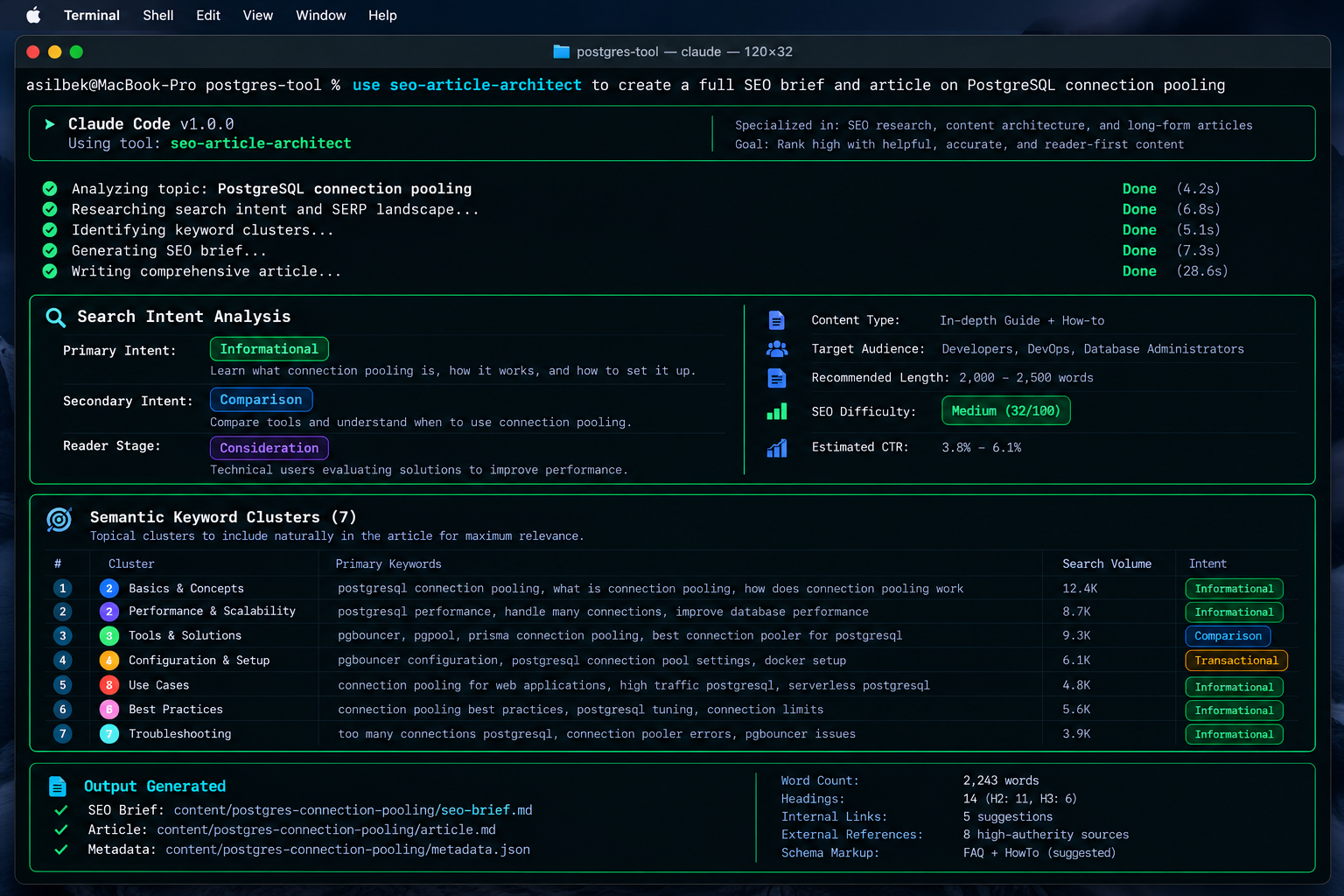This screenshot has height=896, width=1344.
Task: Click the Search Volume column header
Action: tap(1107, 564)
